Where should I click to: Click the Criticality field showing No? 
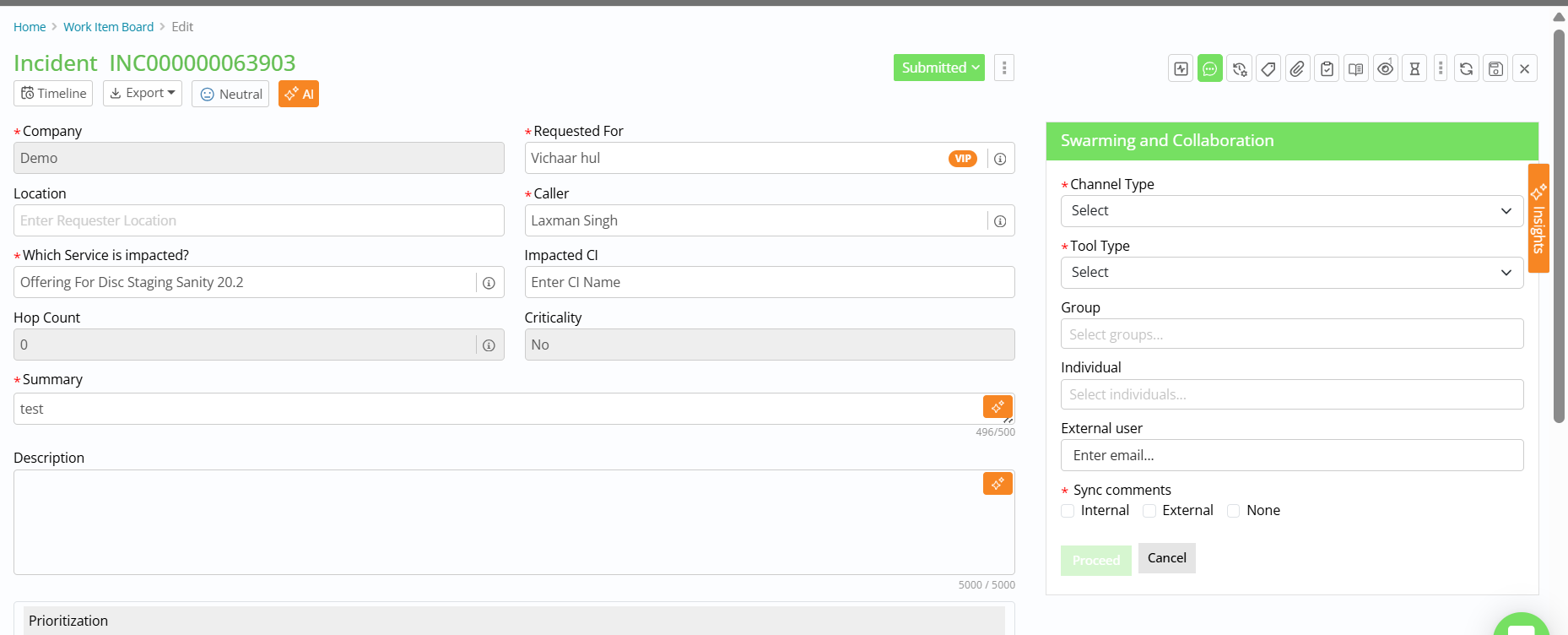(770, 345)
